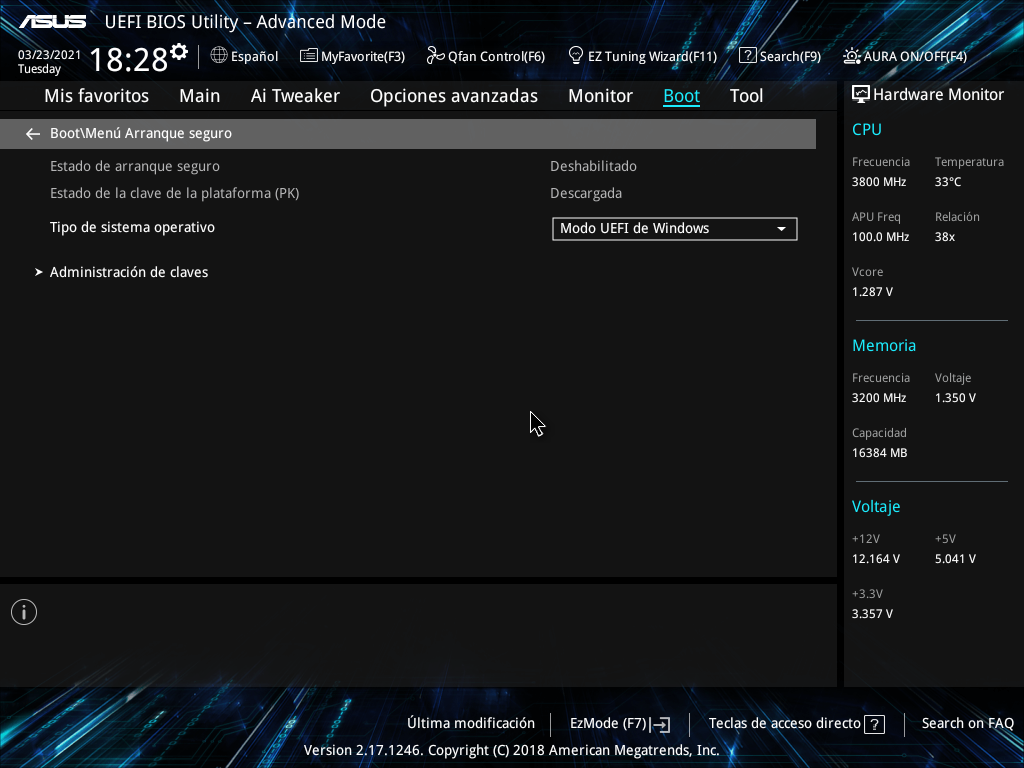
Task: Click Estado de arranque seguro label
Action: (135, 167)
